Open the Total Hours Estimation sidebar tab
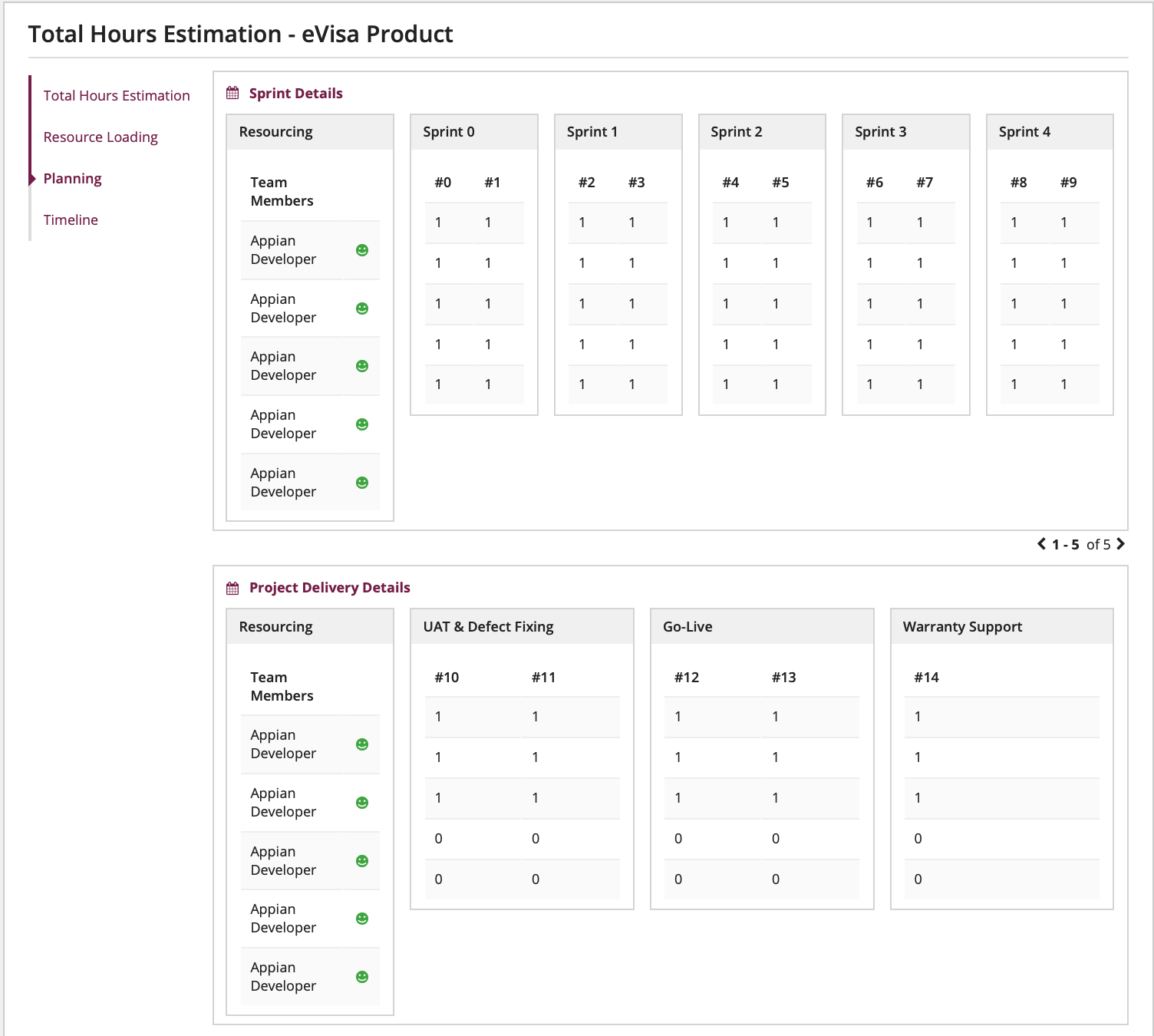The height and width of the screenshot is (1036, 1154). click(x=117, y=95)
